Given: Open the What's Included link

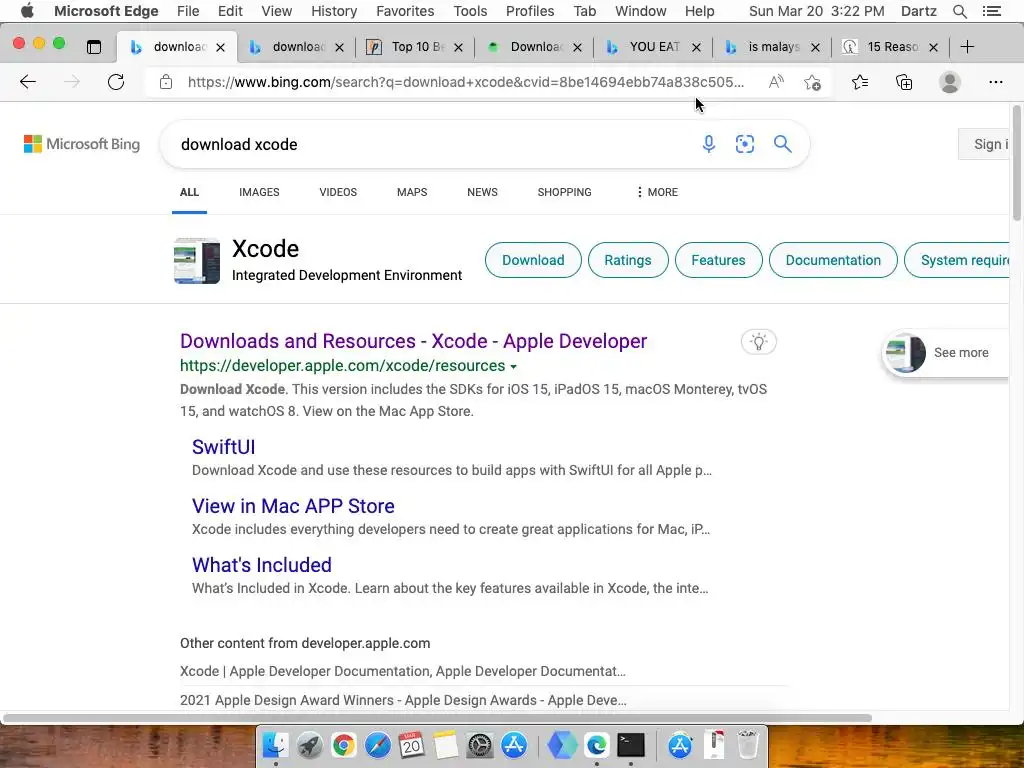Looking at the screenshot, I should pos(262,565).
